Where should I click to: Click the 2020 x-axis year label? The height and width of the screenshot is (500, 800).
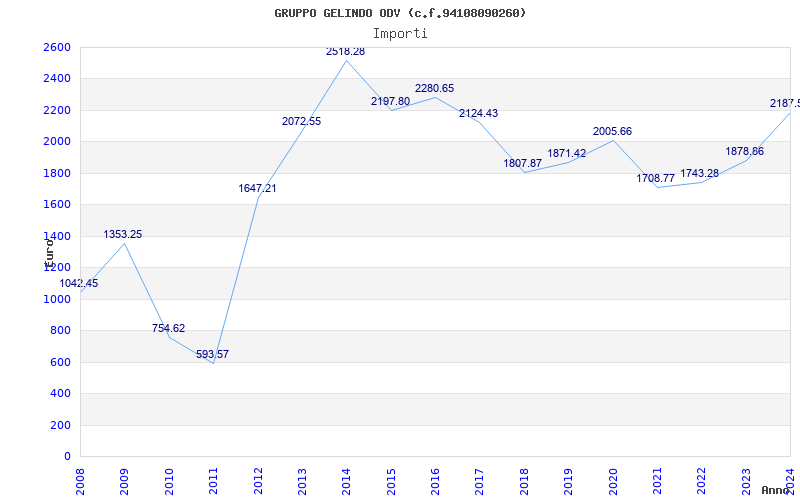(613, 481)
